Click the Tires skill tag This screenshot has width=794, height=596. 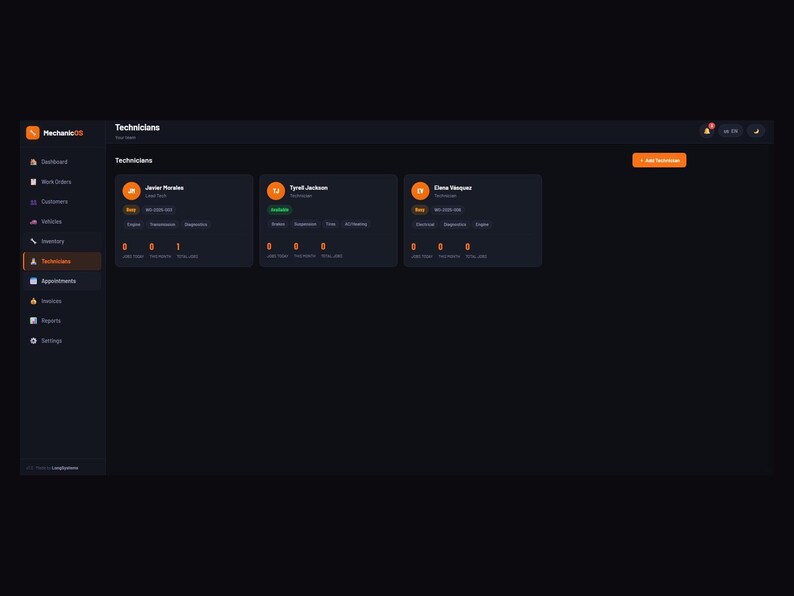tap(331, 224)
